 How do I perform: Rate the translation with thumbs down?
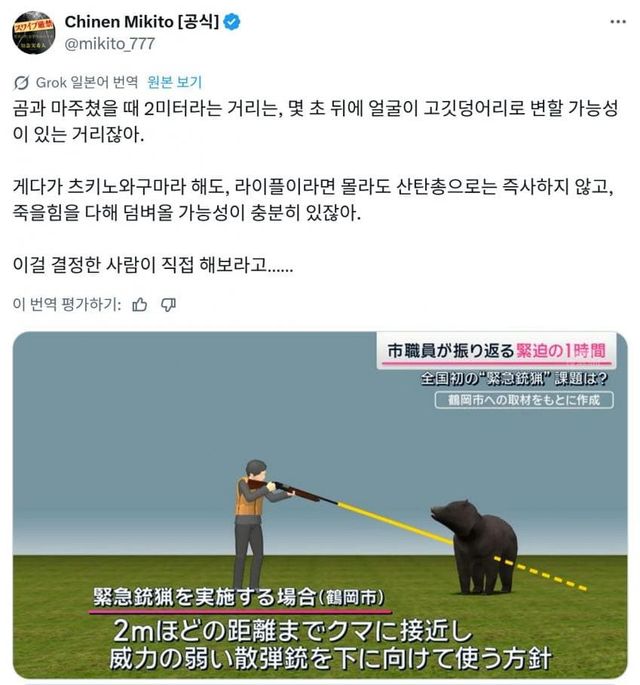[x=168, y=304]
